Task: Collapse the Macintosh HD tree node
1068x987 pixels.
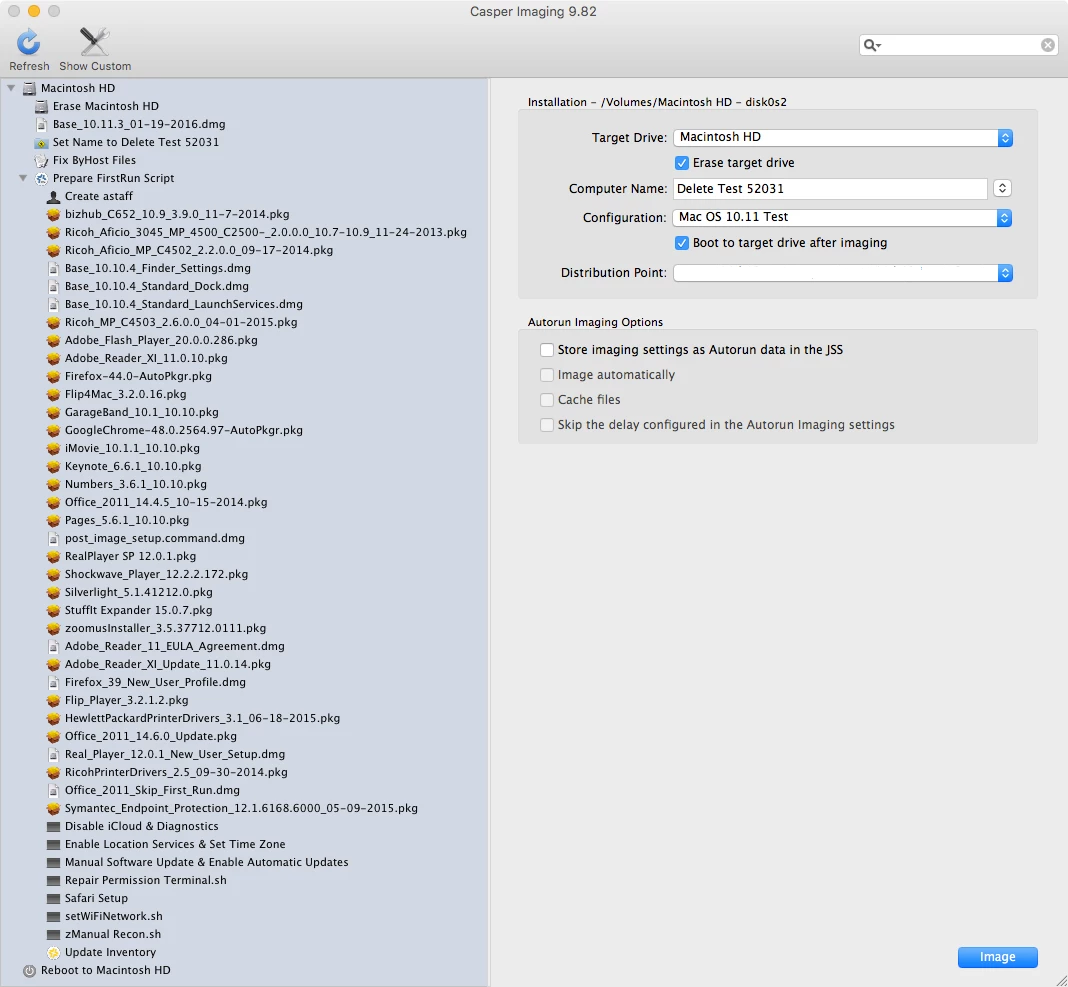Action: coord(11,88)
